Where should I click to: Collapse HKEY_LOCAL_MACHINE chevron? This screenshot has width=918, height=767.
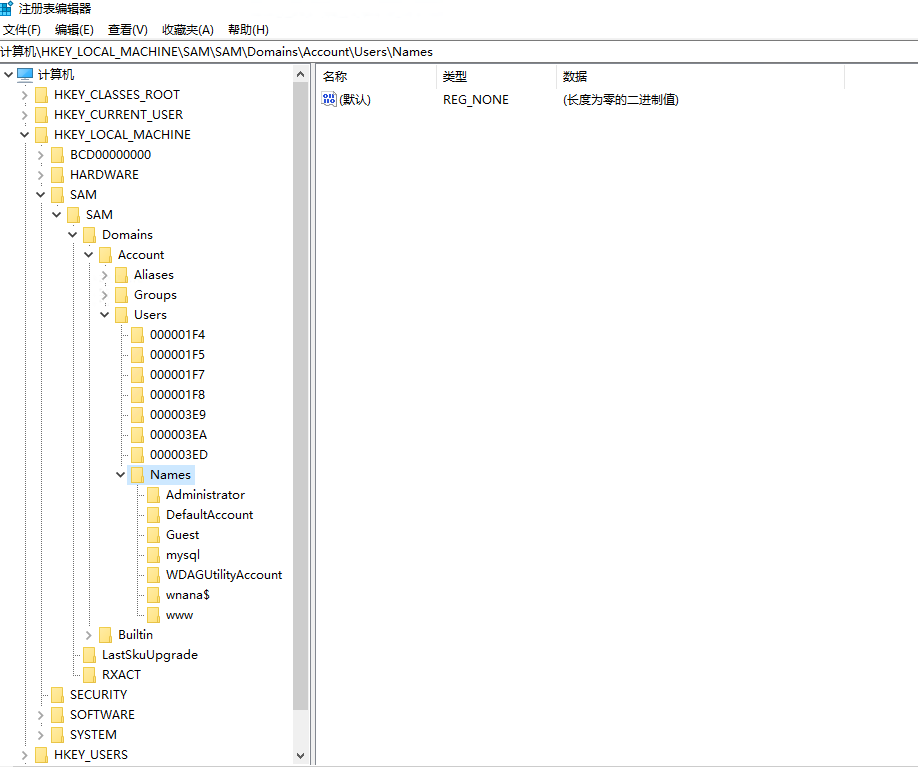(x=24, y=135)
